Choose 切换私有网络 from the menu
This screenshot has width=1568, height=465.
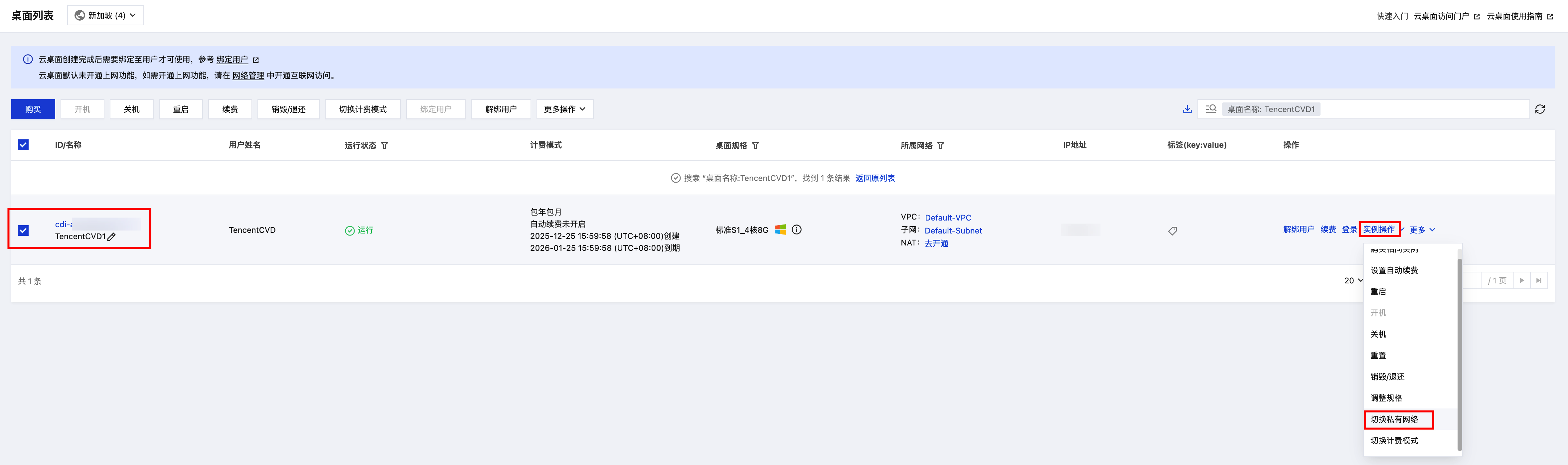[1394, 419]
